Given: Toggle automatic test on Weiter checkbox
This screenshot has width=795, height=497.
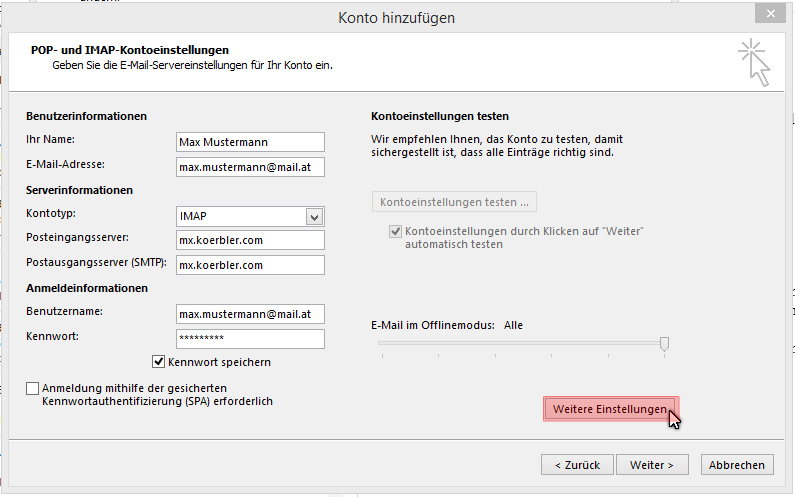Looking at the screenshot, I should click(395, 232).
